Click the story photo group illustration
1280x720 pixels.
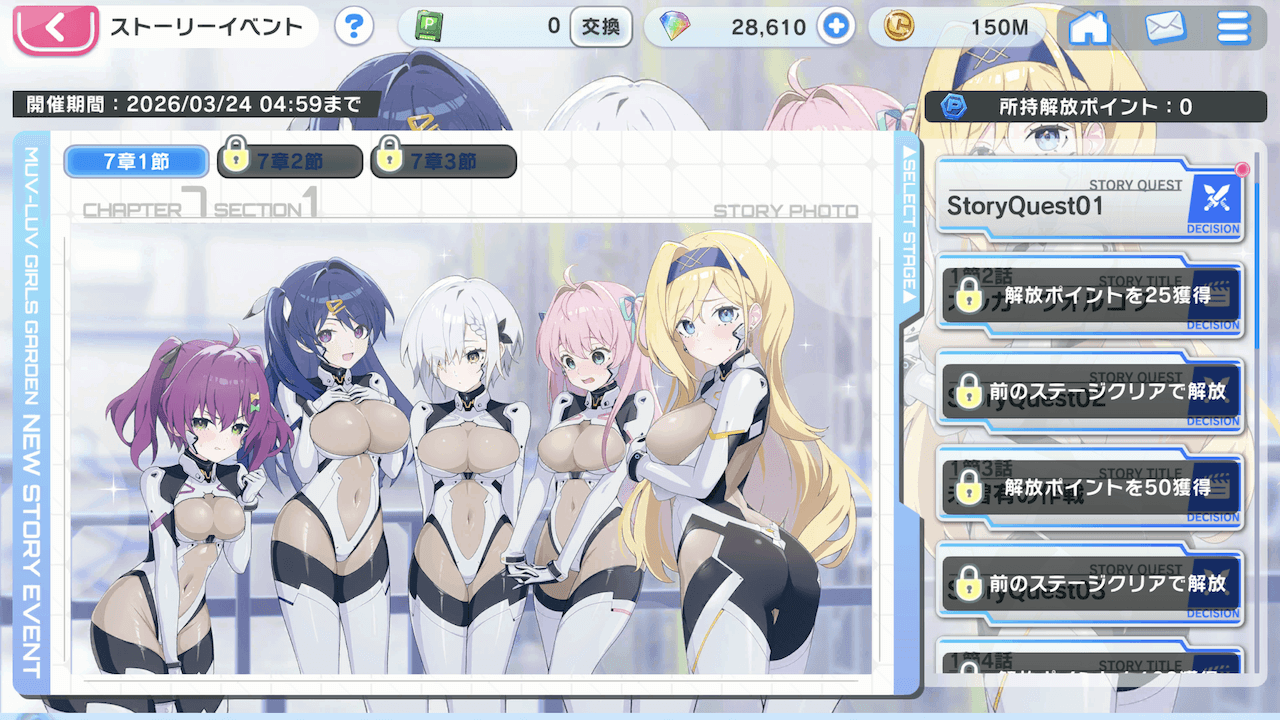pos(470,450)
